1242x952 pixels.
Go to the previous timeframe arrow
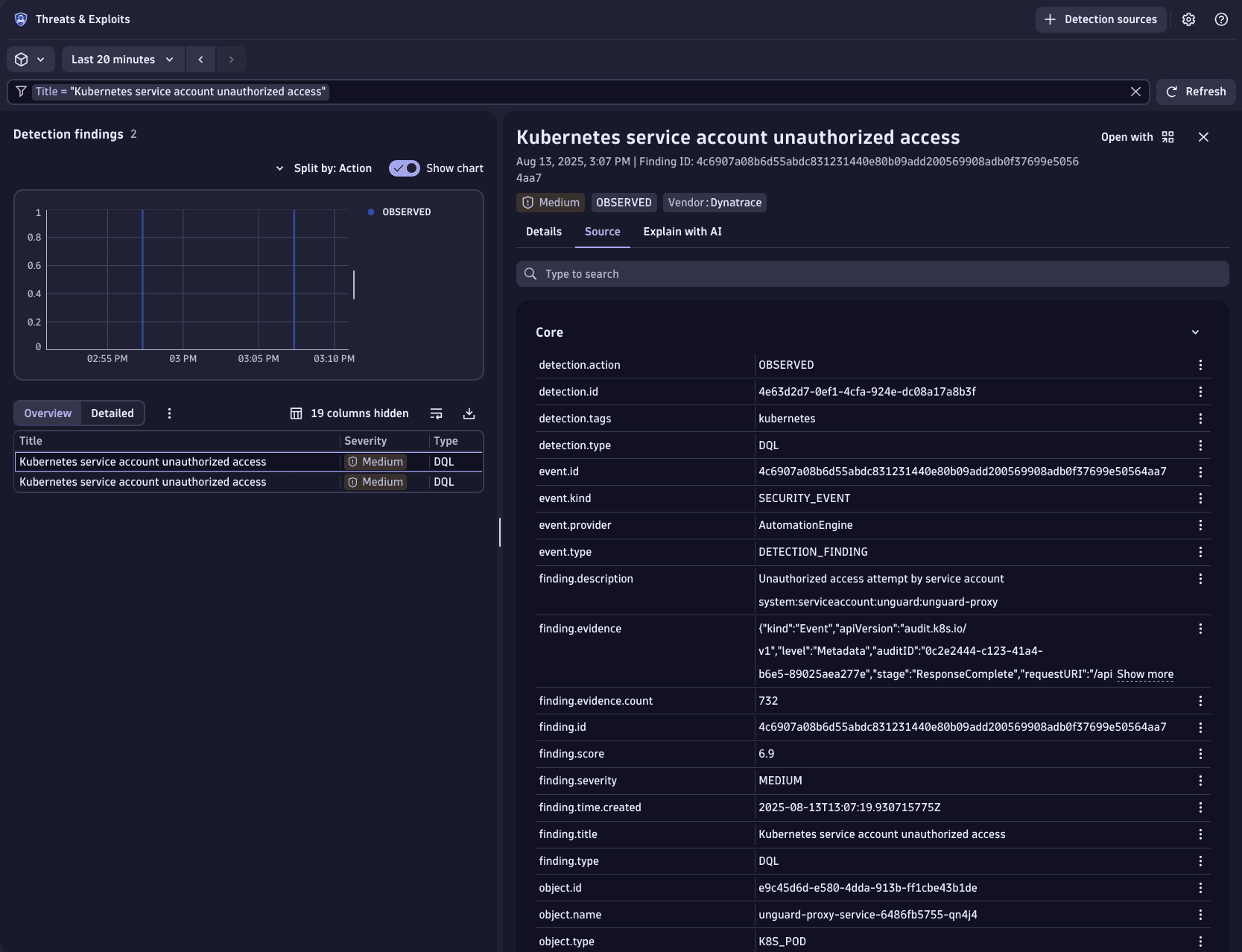[200, 60]
